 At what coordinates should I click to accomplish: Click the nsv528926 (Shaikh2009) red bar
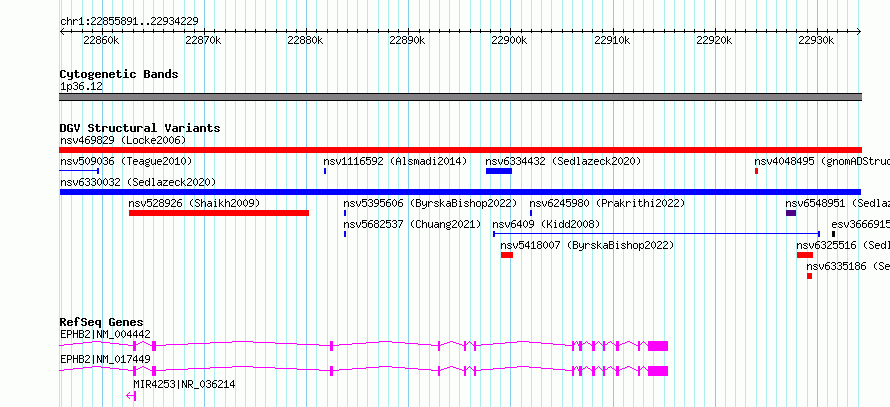[x=219, y=213]
